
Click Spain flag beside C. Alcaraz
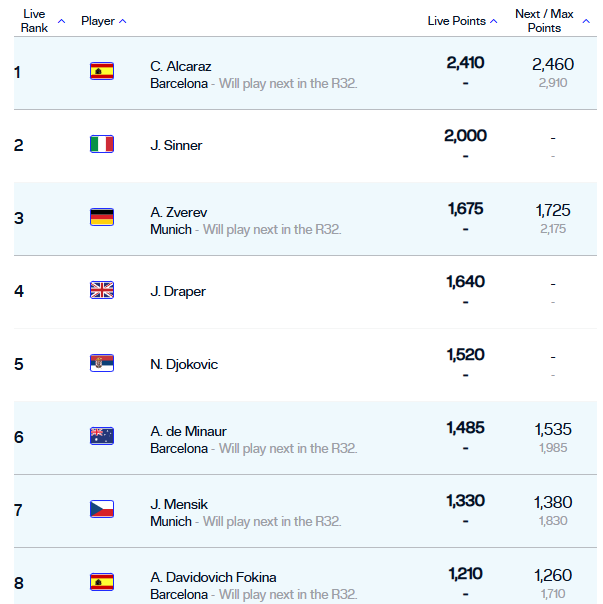point(101,71)
